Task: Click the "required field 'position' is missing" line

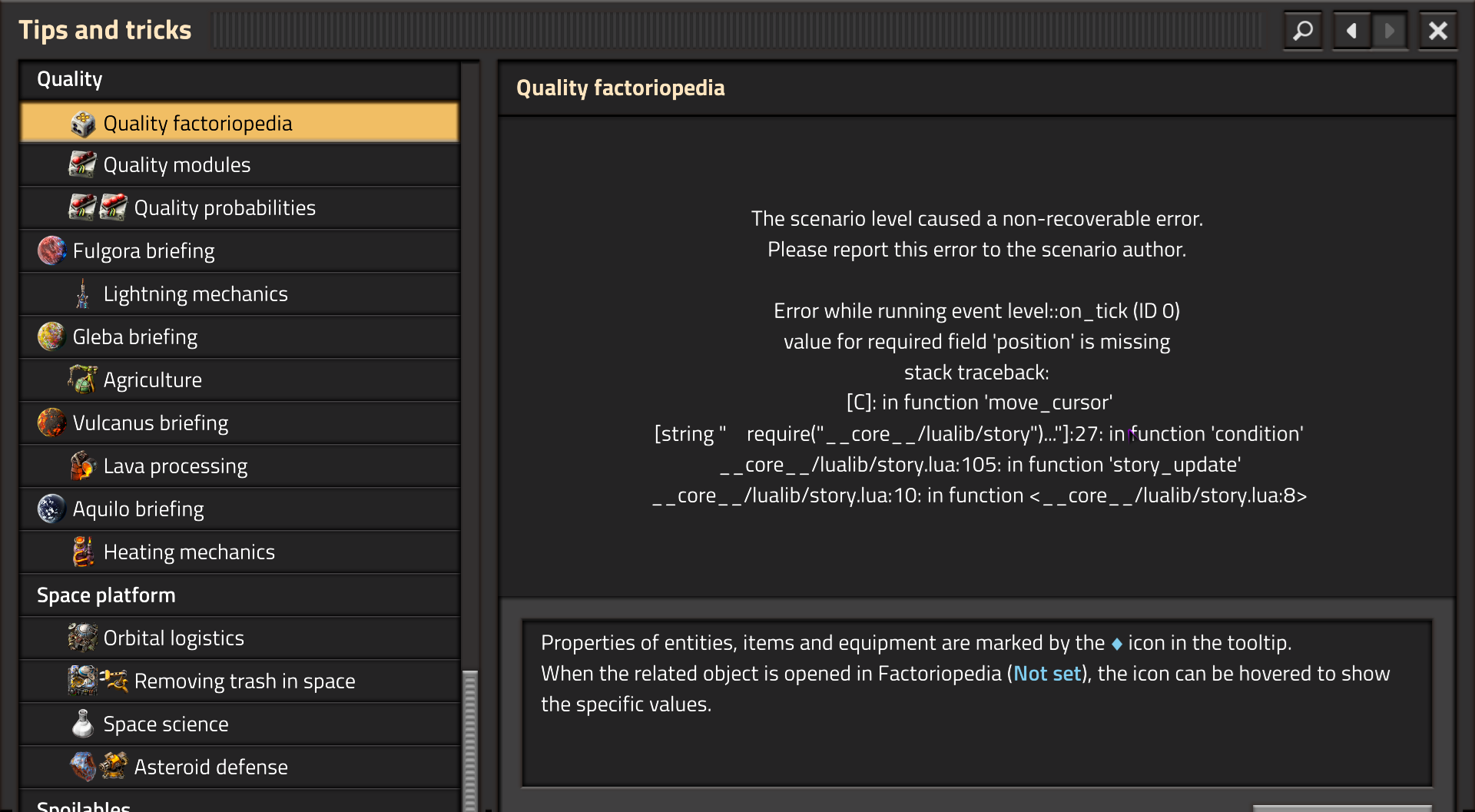Action: click(x=977, y=342)
